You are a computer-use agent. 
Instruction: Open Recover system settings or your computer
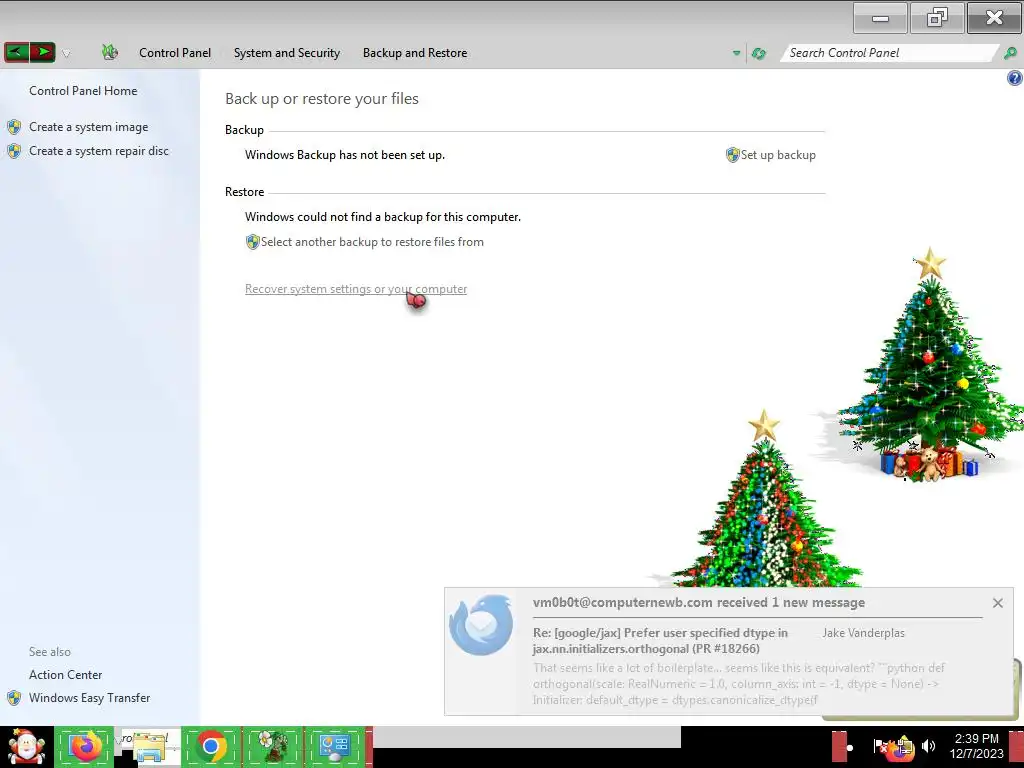[356, 289]
